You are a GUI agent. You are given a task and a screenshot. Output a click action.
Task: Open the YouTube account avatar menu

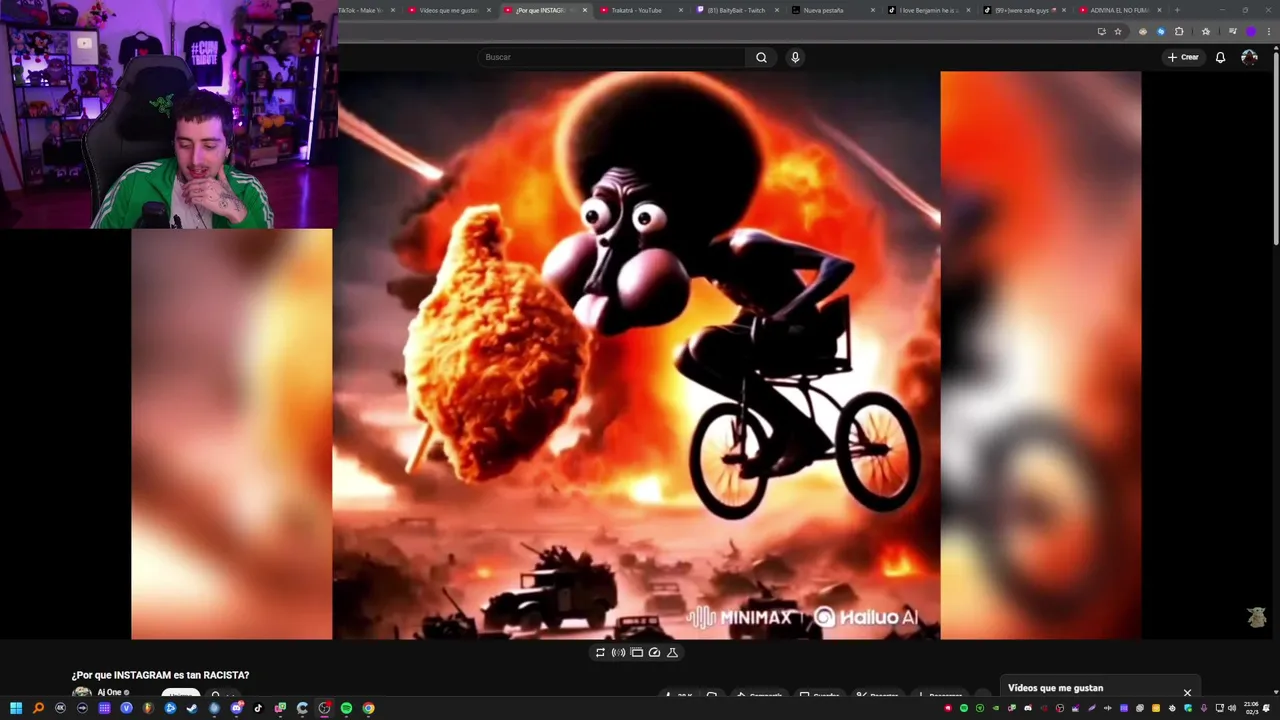(x=1249, y=57)
